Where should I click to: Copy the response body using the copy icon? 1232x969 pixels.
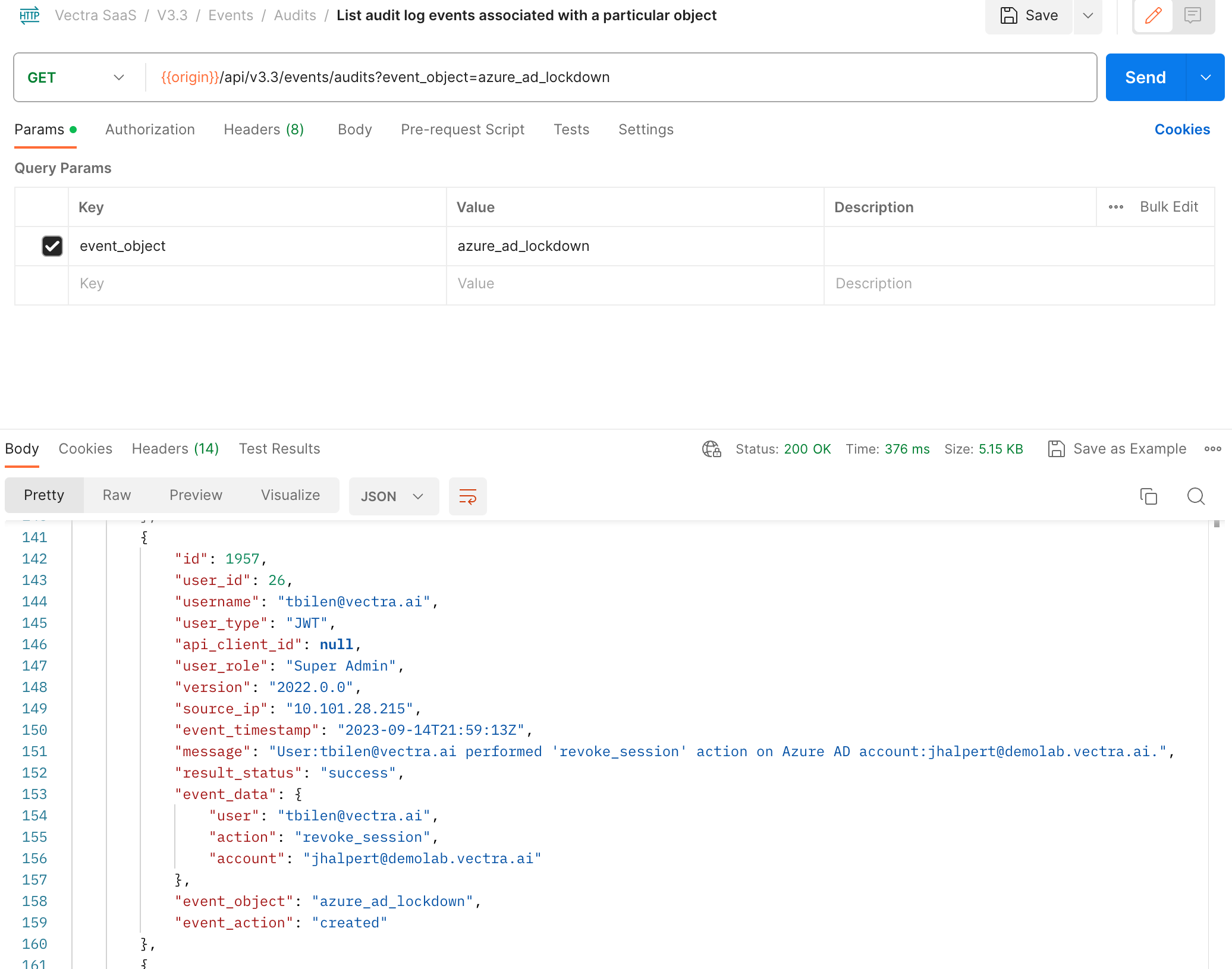[x=1148, y=496]
